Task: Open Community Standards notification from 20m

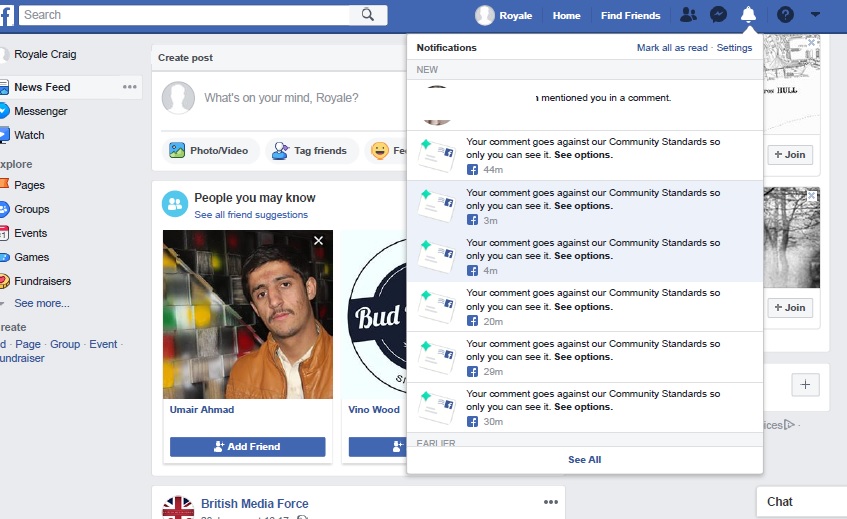Action: [585, 307]
